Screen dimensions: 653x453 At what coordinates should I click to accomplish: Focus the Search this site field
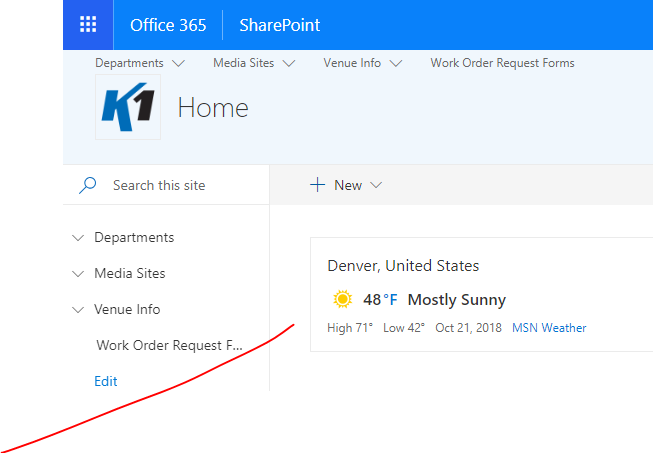[x=166, y=185]
